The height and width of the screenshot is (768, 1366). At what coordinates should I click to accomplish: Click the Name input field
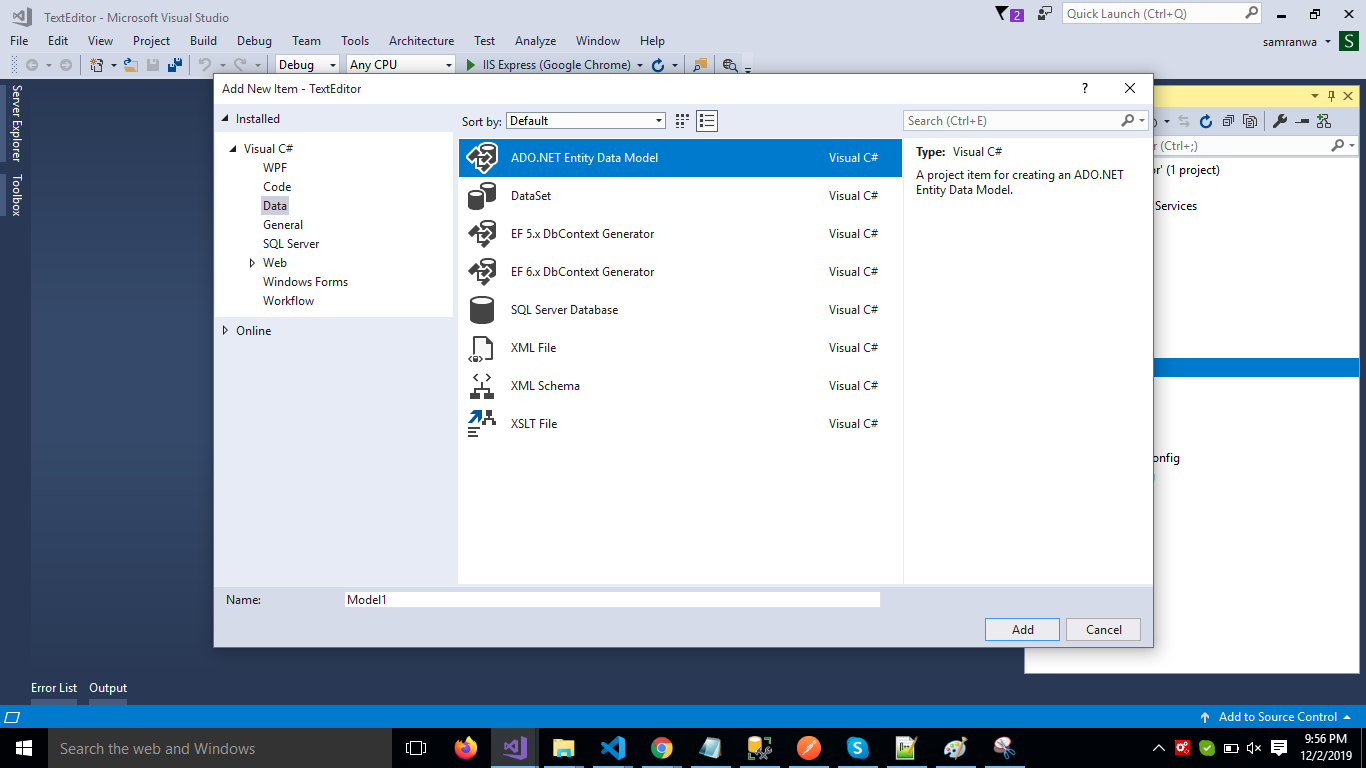coord(612,600)
